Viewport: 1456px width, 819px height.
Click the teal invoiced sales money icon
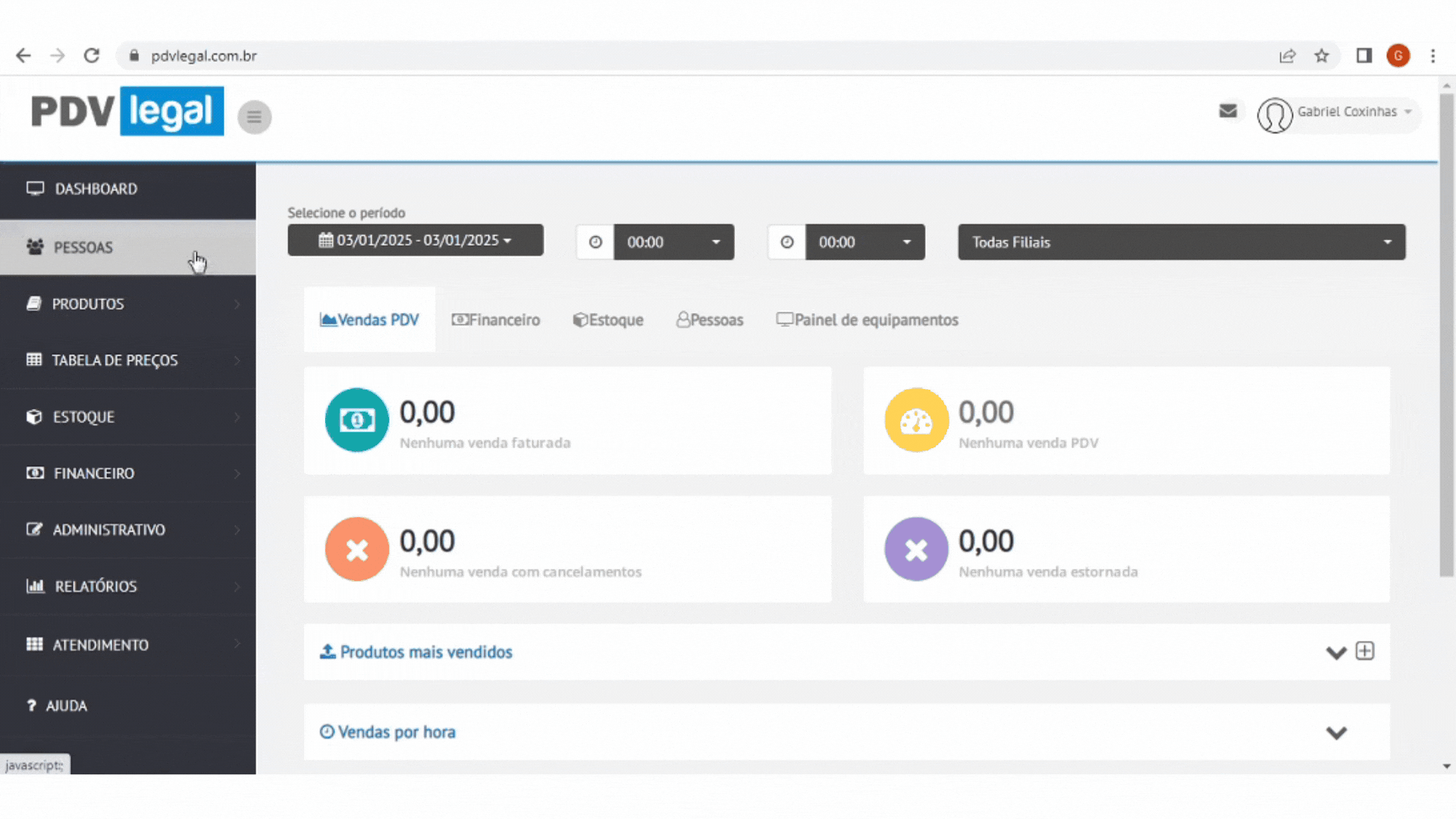[356, 420]
